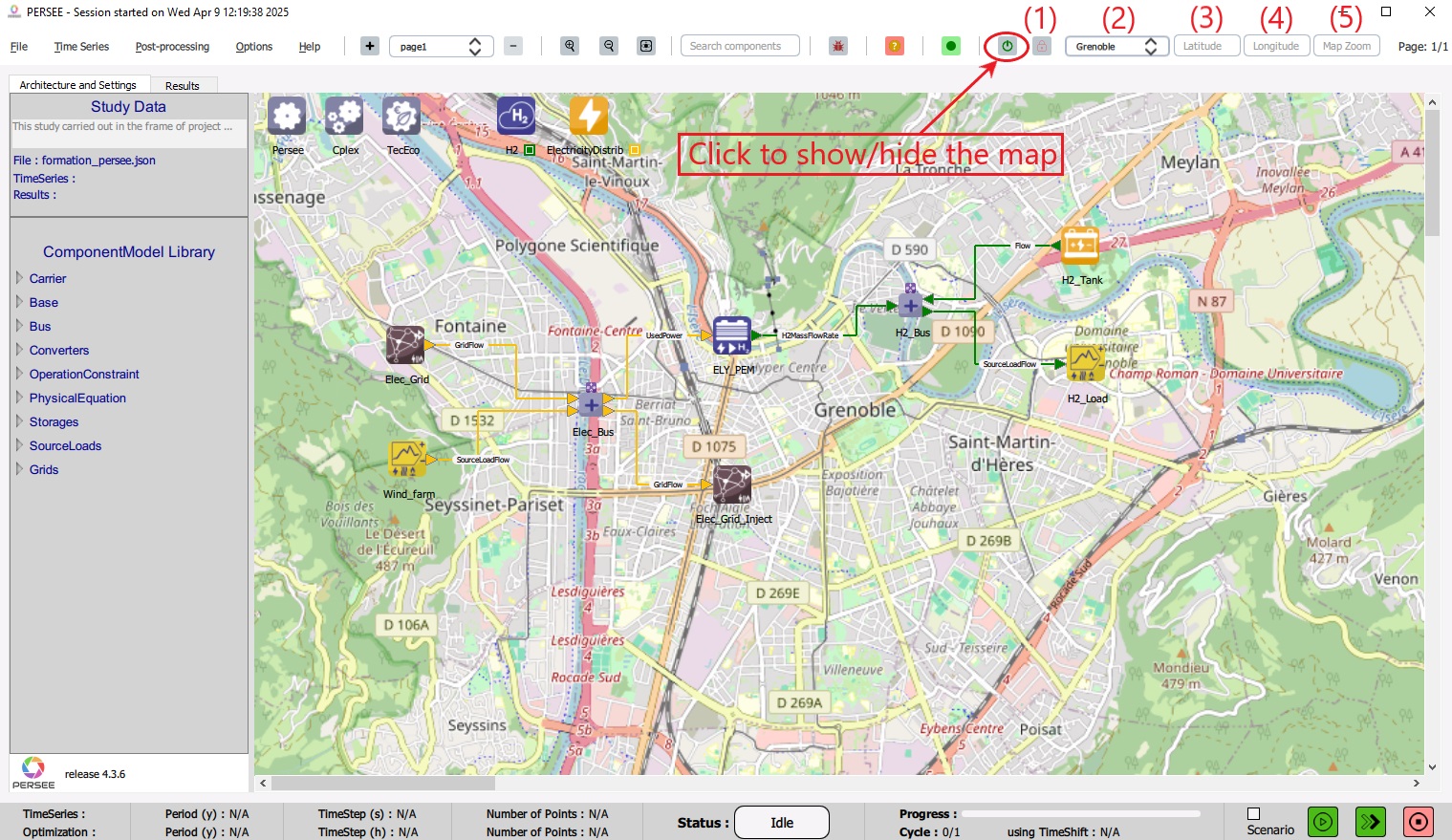The width and height of the screenshot is (1452, 840).
Task: Click the scroll right arrow of map
Action: tap(1417, 783)
